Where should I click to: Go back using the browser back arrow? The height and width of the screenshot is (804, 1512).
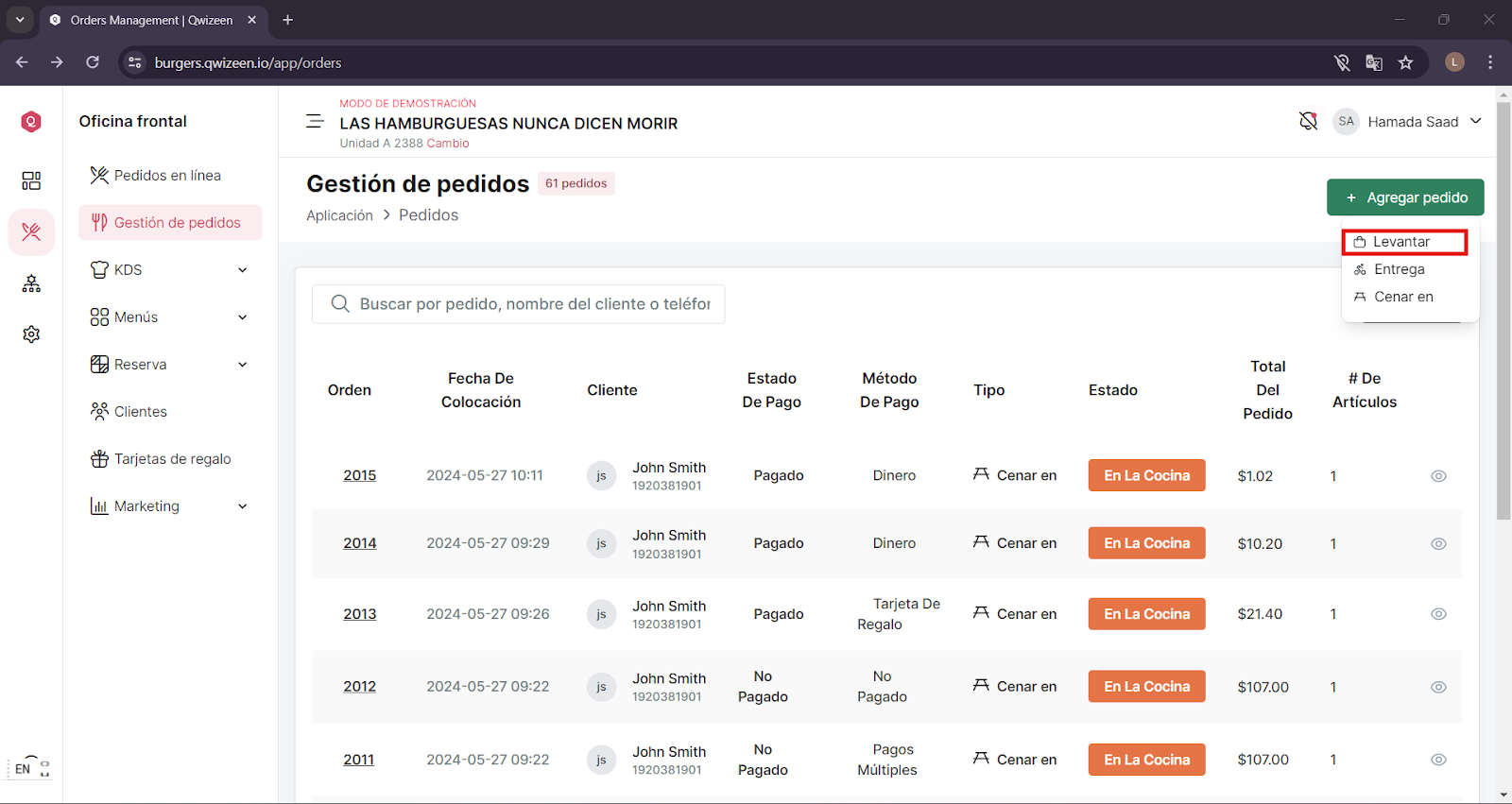(22, 62)
